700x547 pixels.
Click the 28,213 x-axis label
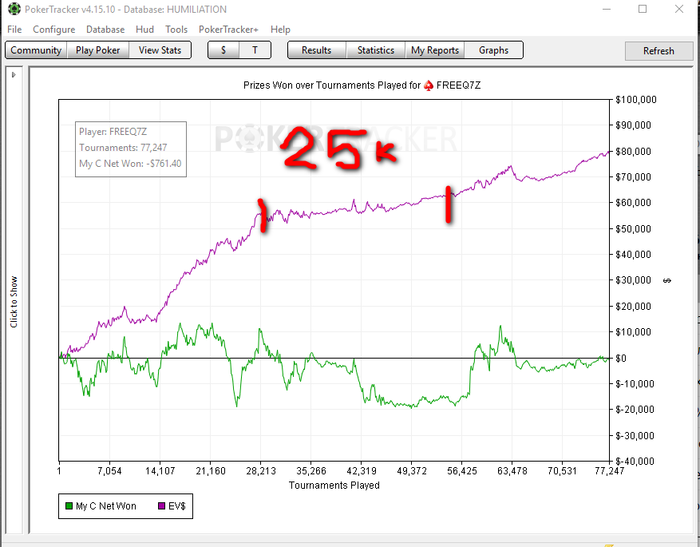pos(261,471)
